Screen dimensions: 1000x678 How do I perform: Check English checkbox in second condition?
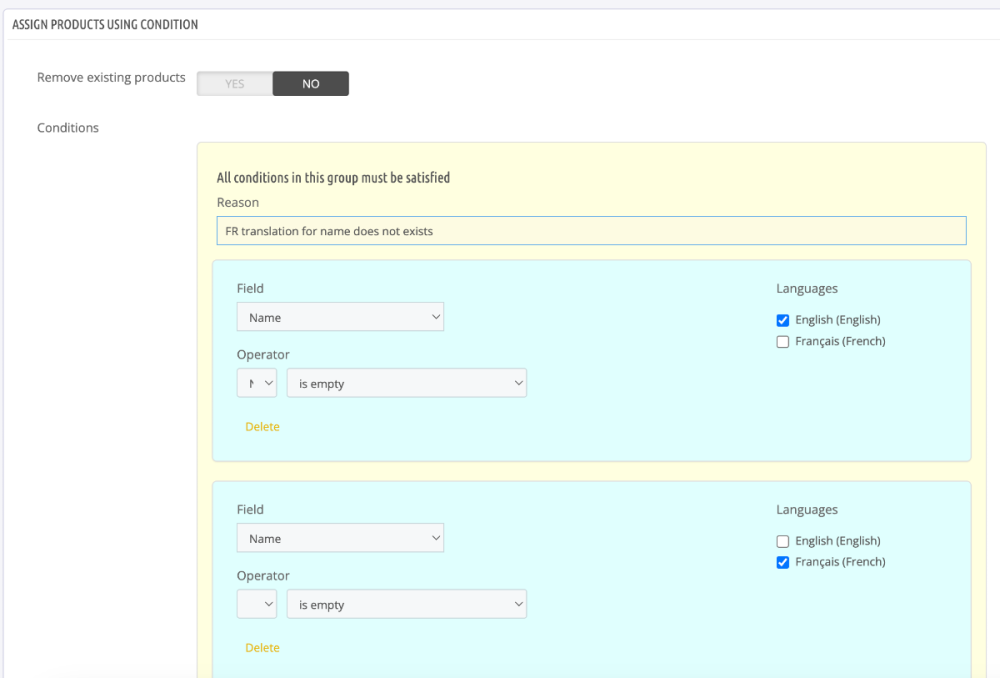783,542
